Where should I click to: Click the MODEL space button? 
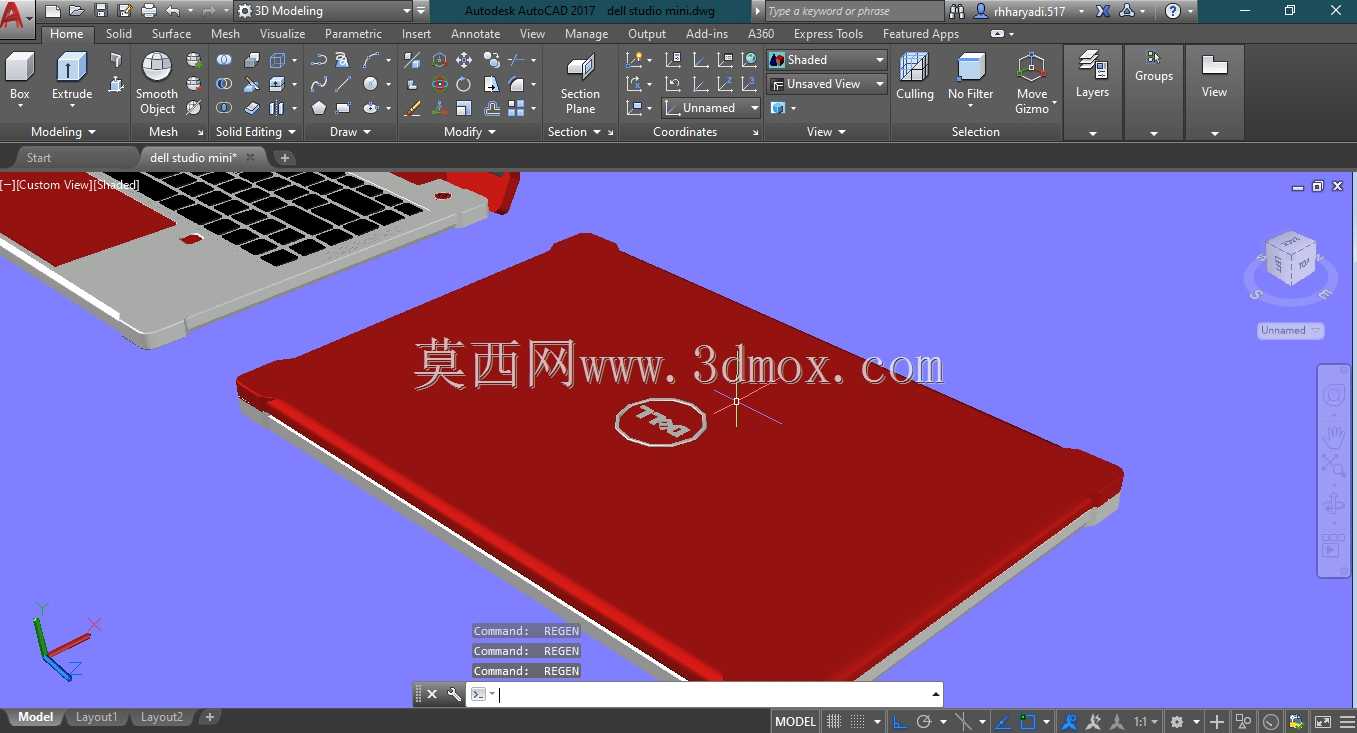(x=796, y=721)
